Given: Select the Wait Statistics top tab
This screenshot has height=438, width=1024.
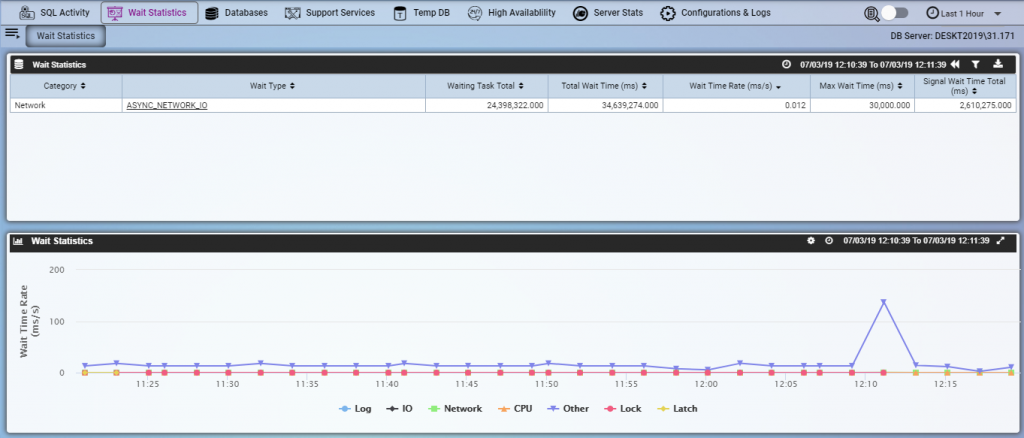Looking at the screenshot, I should click(x=149, y=12).
